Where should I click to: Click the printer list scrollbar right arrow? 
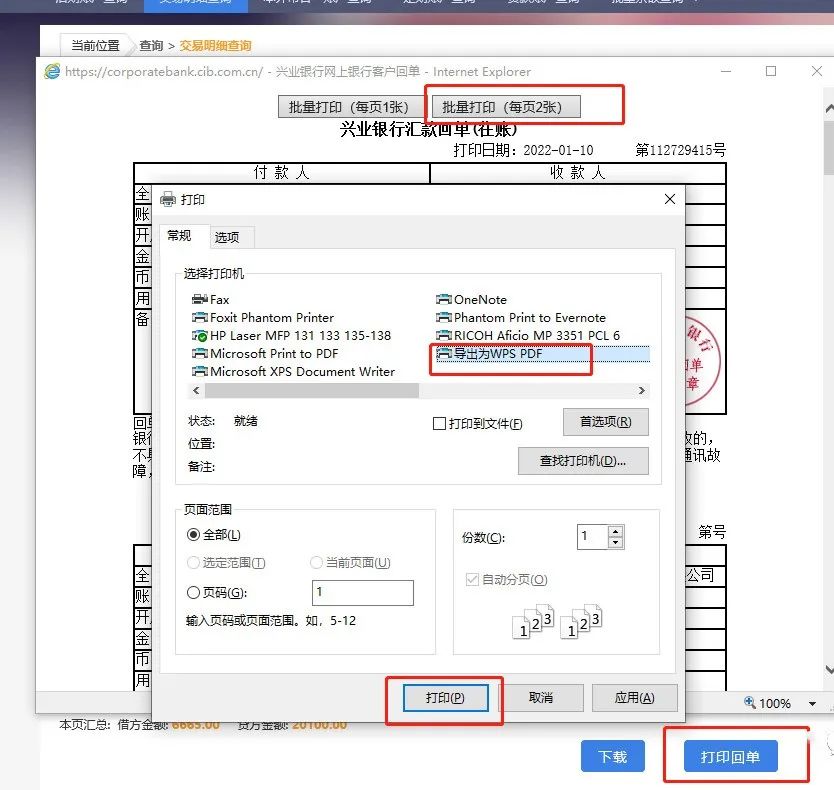tap(642, 390)
